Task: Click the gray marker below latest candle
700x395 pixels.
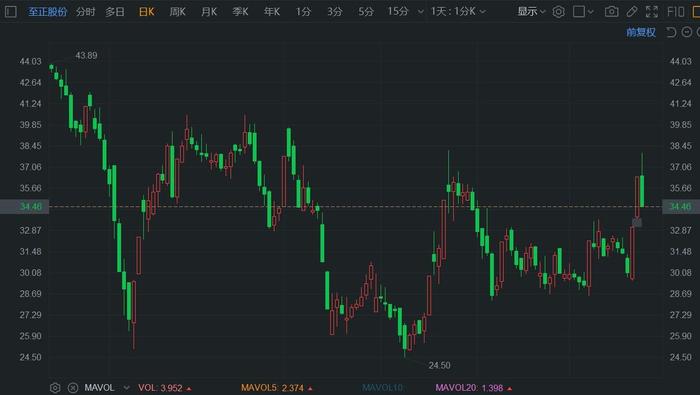Action: [637, 222]
